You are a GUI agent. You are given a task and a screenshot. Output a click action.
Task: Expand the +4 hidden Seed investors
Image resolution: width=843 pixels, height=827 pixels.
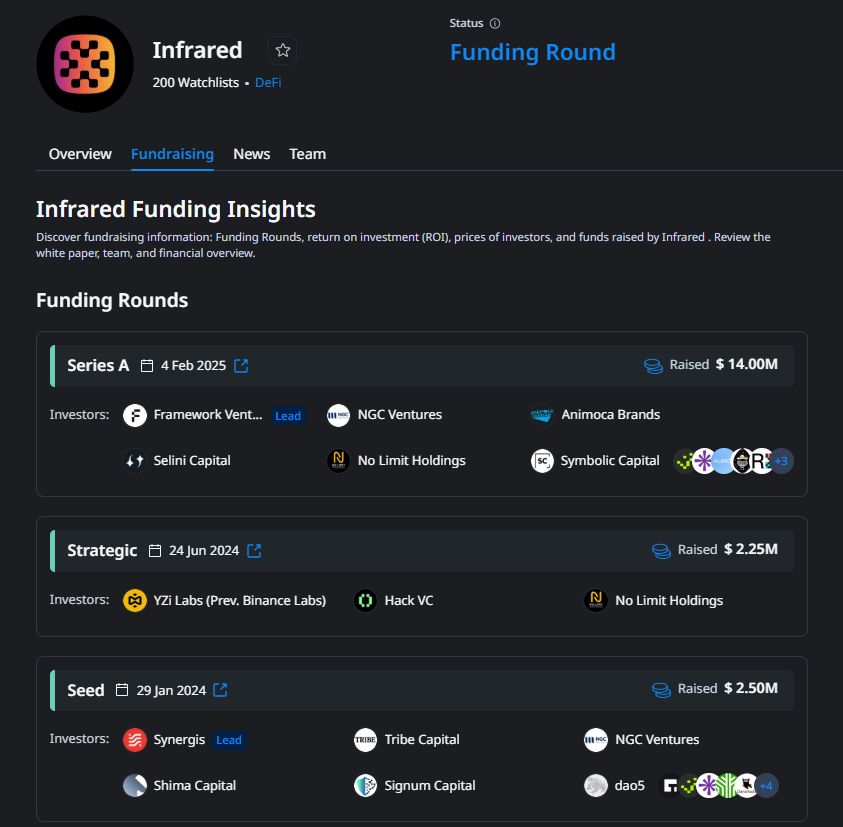point(765,786)
